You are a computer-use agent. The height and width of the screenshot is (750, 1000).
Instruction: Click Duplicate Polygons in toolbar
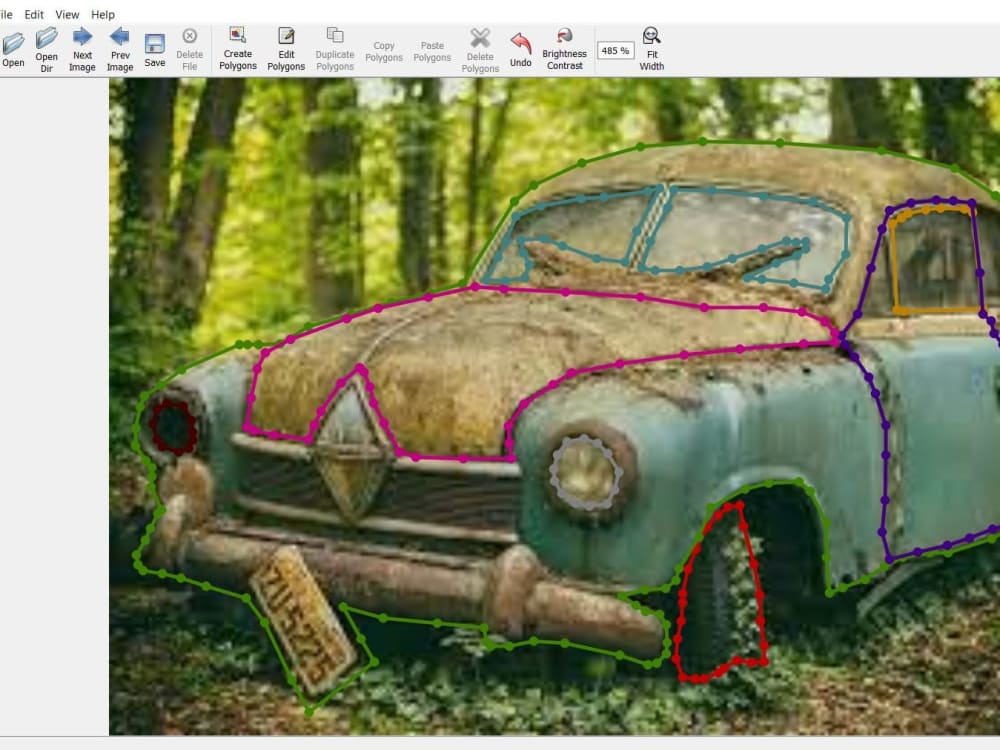coord(335,48)
